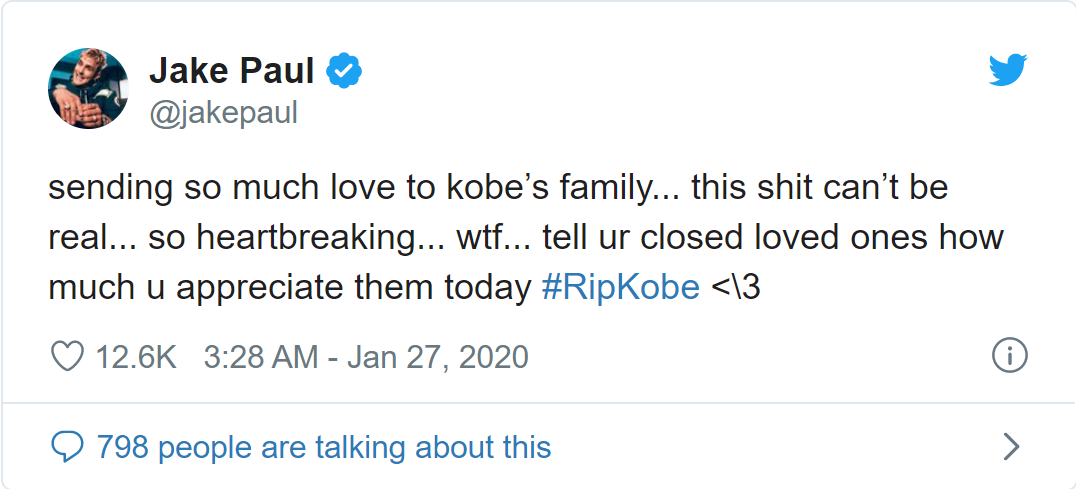Click the blank footer space before the chevron
This screenshot has width=1076, height=489.
click(x=775, y=447)
